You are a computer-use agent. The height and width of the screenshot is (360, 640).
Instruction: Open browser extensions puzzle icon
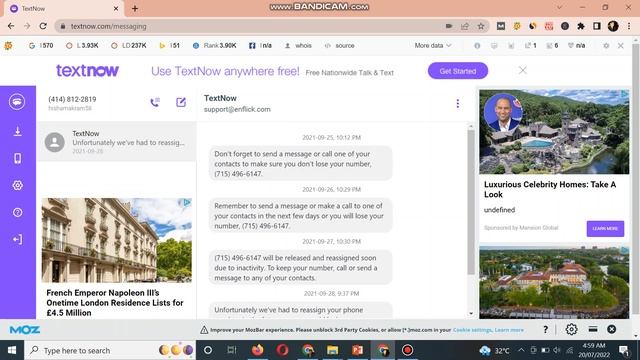pos(580,26)
